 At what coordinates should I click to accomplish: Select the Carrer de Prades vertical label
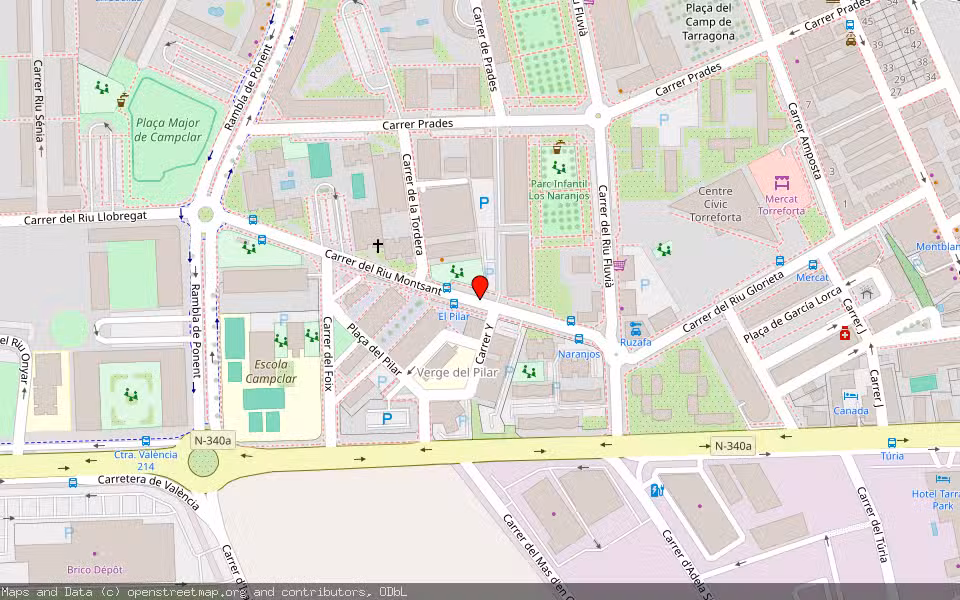486,49
